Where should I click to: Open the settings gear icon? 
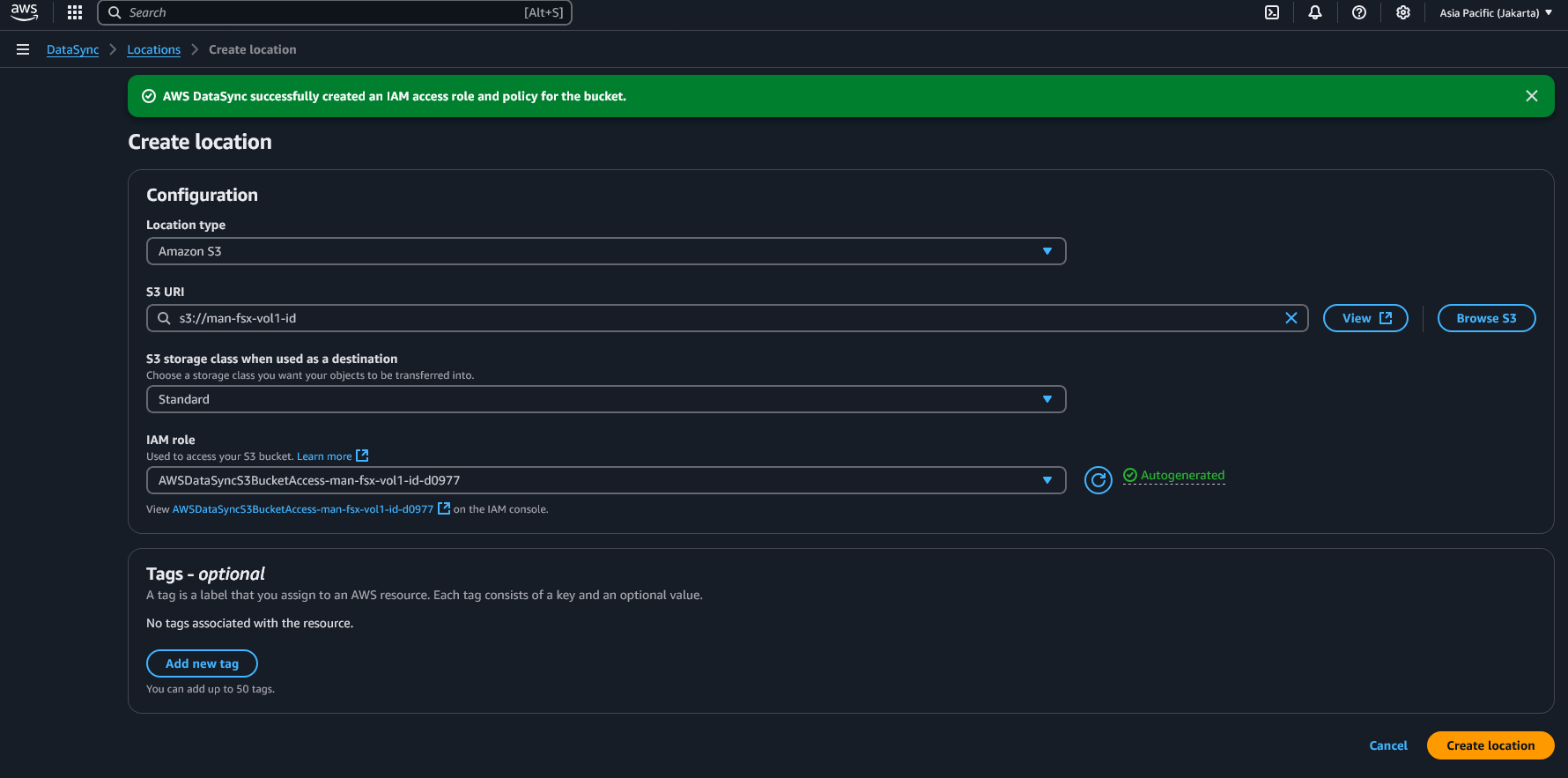[x=1403, y=12]
